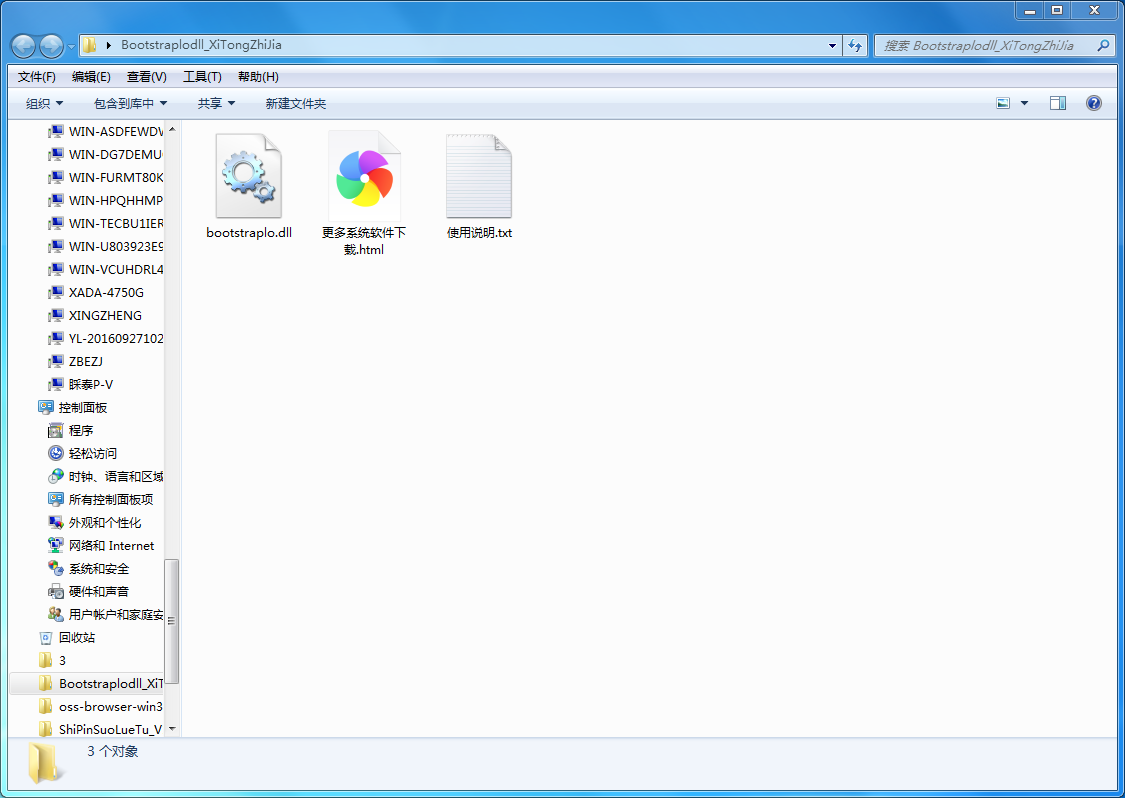Open 时钟、语言和区域 category
Screen dimensions: 1125x798
[x=106, y=476]
